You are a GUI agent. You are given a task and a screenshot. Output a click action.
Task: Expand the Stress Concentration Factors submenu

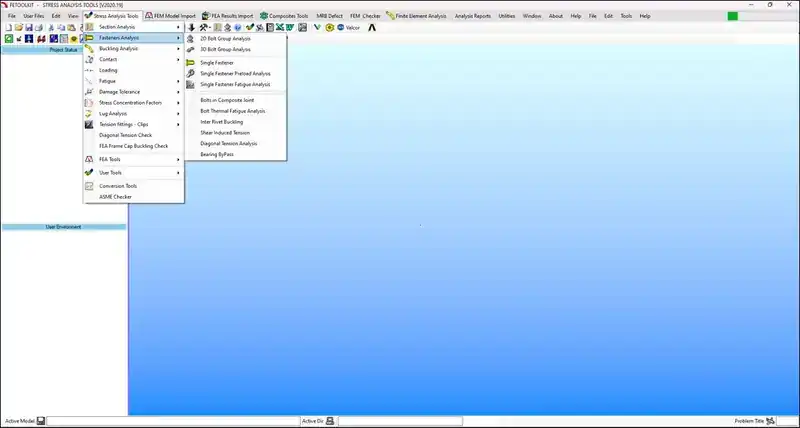click(x=134, y=103)
